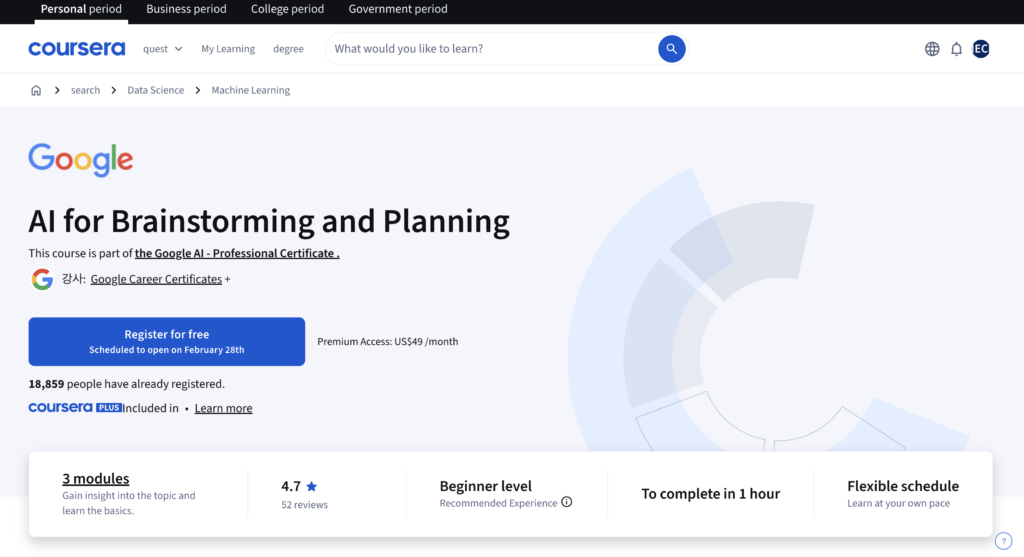
Task: Go to home via breadcrumb house icon
Action: 36,90
